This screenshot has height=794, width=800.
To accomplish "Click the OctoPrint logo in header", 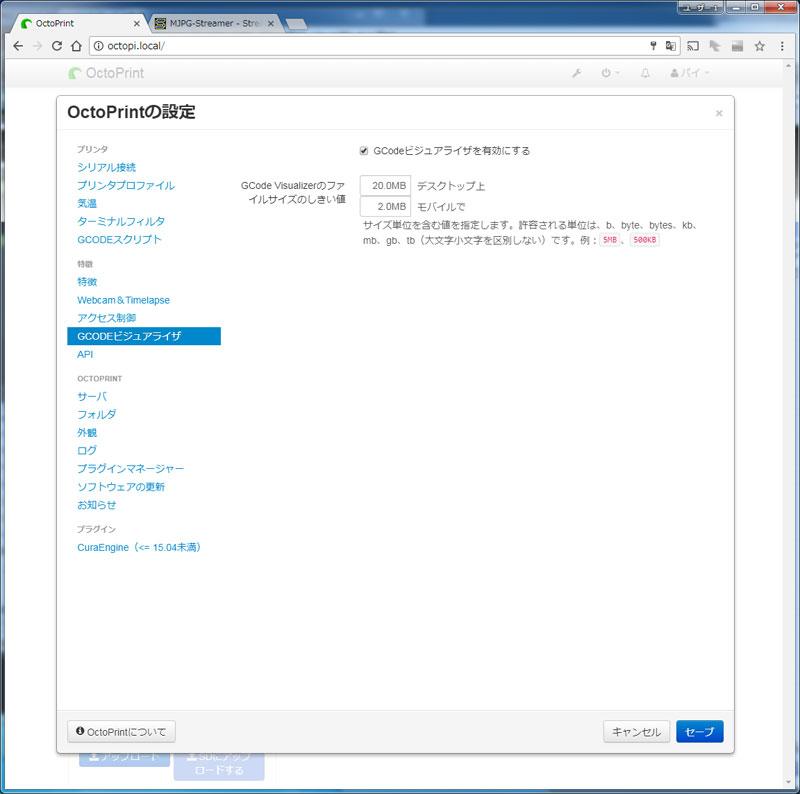I will (x=106, y=73).
